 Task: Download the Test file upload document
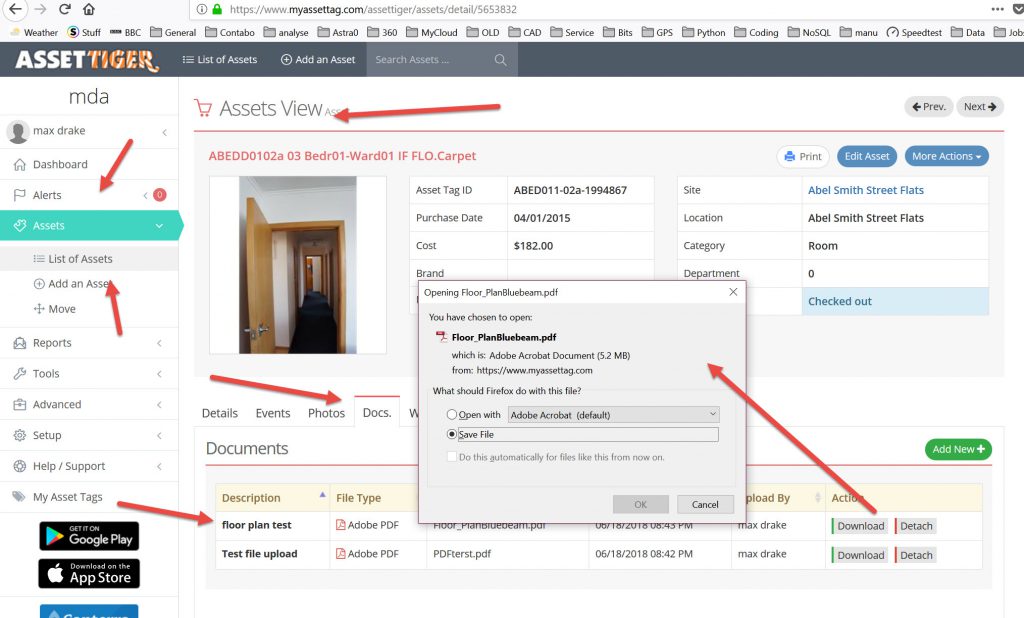(860, 555)
